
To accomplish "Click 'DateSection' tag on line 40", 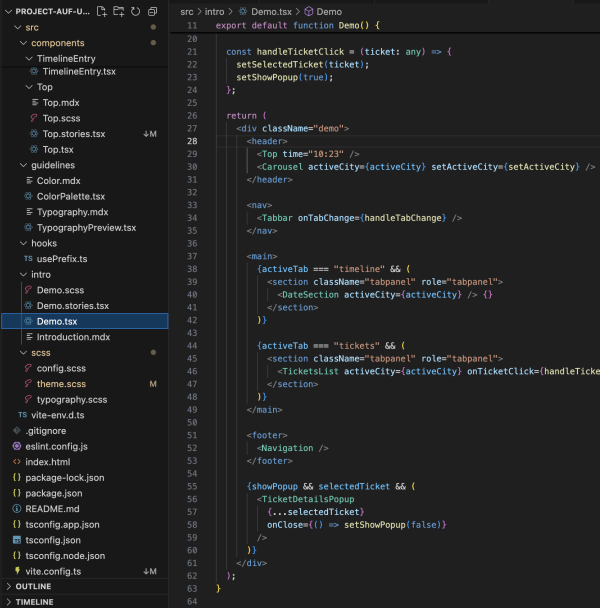I will click(x=310, y=295).
